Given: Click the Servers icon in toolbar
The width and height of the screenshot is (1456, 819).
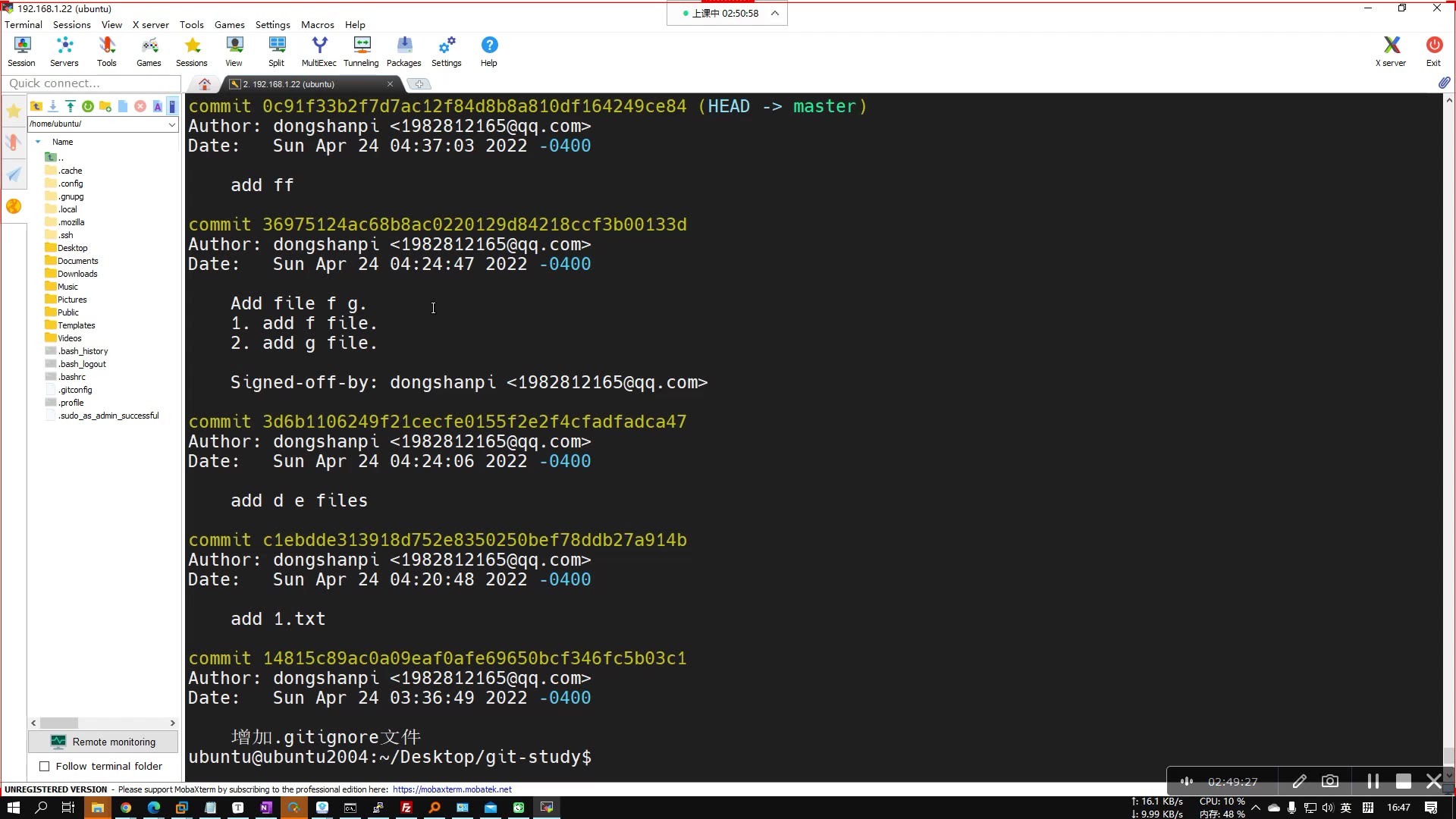Looking at the screenshot, I should coord(64,51).
